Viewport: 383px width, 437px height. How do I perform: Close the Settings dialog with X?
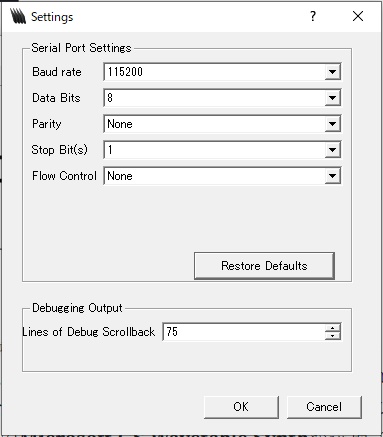point(358,16)
